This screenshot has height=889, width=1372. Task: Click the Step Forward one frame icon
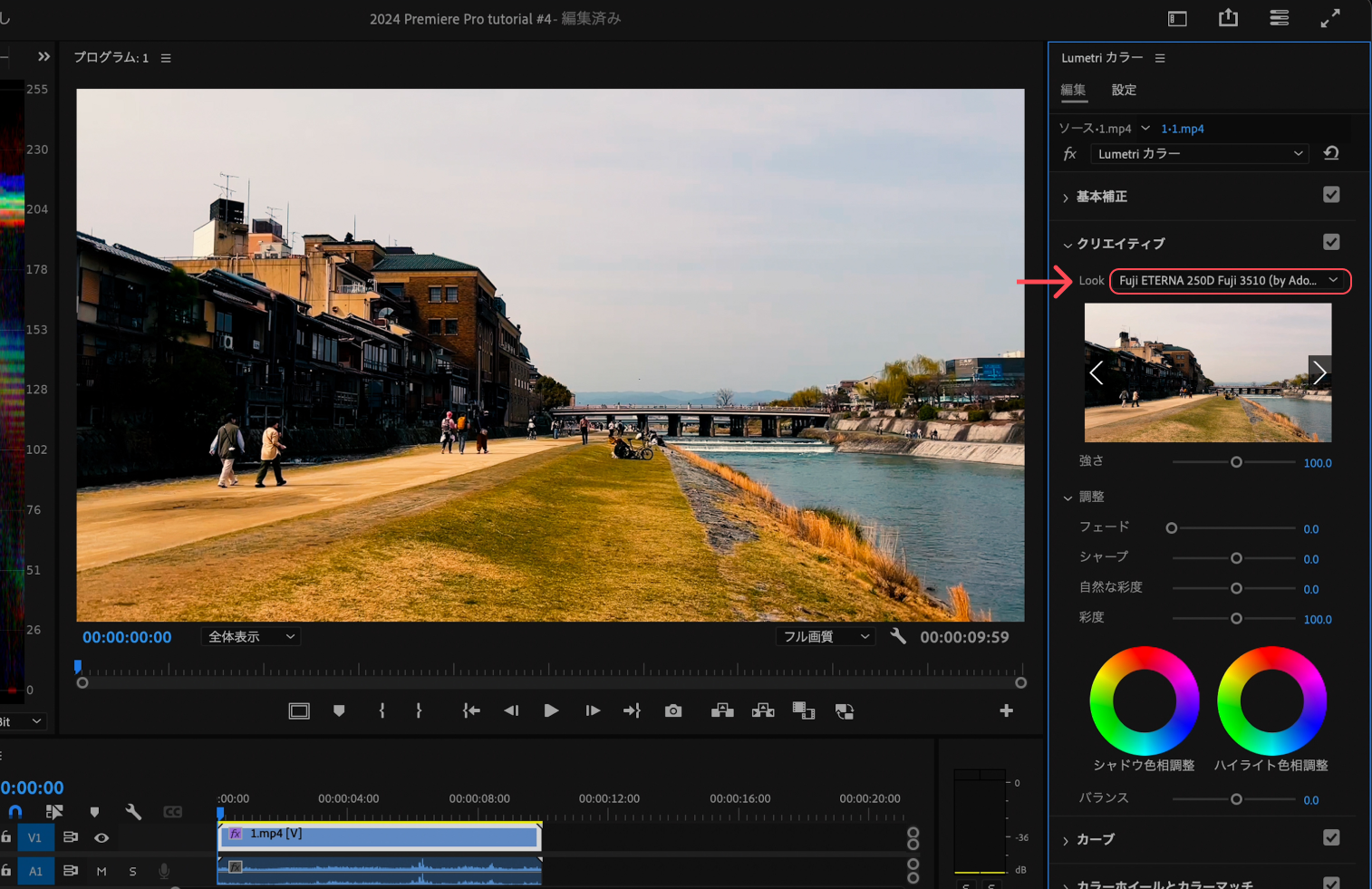click(x=593, y=711)
